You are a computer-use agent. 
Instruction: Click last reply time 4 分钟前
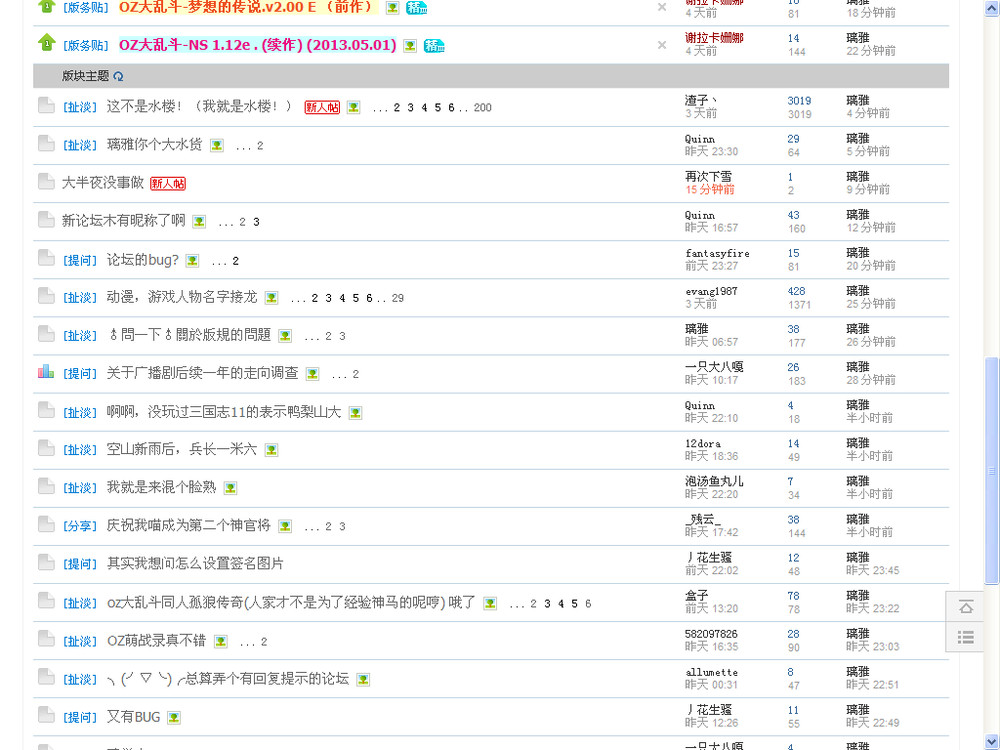point(868,114)
